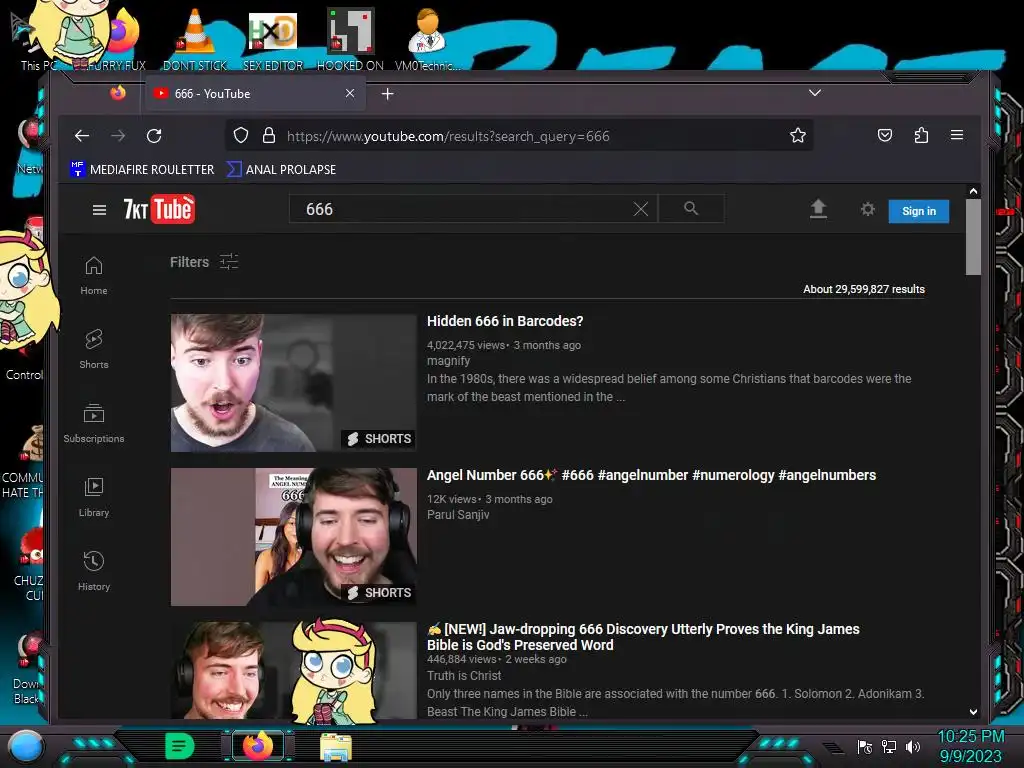
Task: Clear the search query with X
Action: coord(641,209)
